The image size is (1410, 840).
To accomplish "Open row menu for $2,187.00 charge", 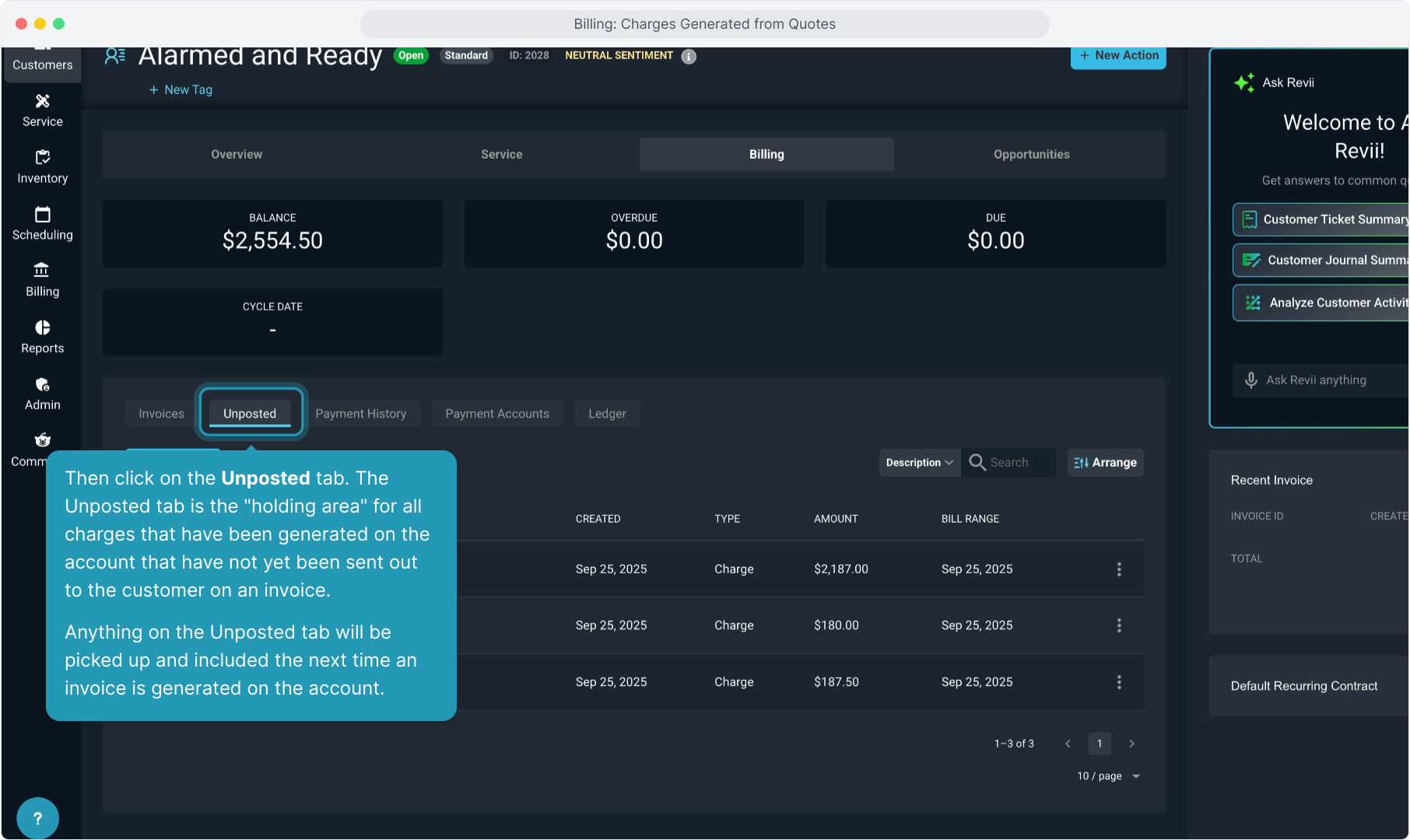I will point(1119,569).
